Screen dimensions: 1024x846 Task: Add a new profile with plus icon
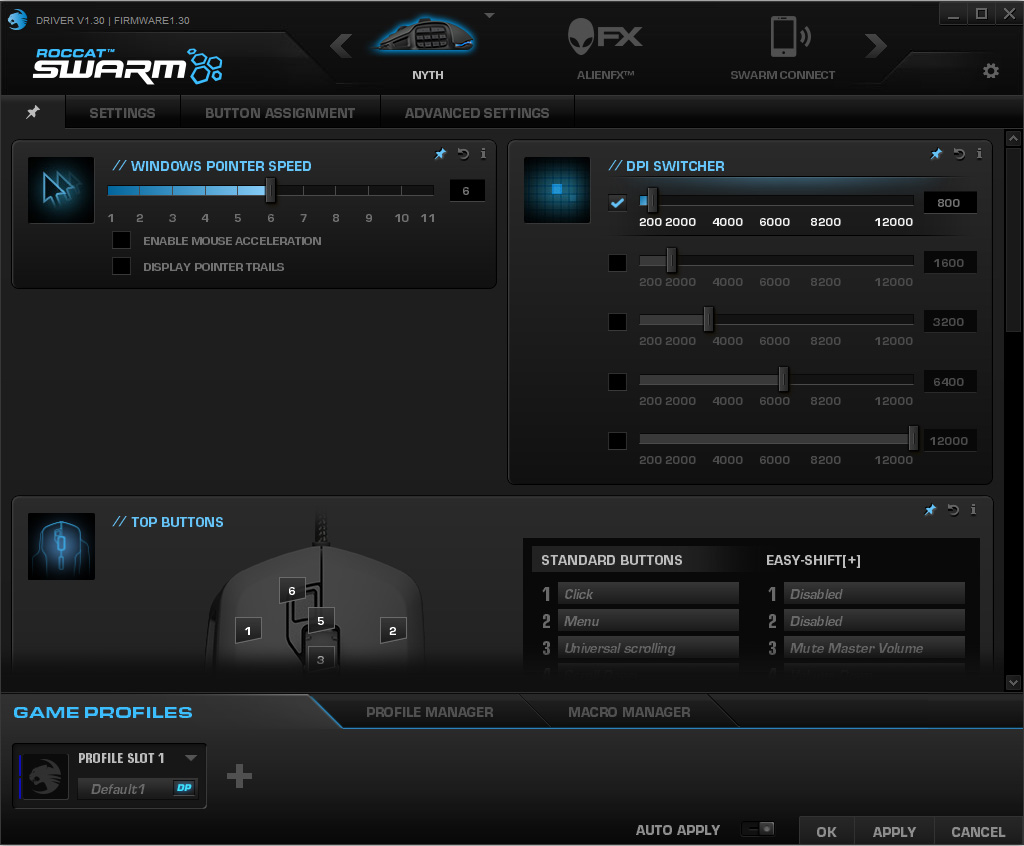point(239,776)
